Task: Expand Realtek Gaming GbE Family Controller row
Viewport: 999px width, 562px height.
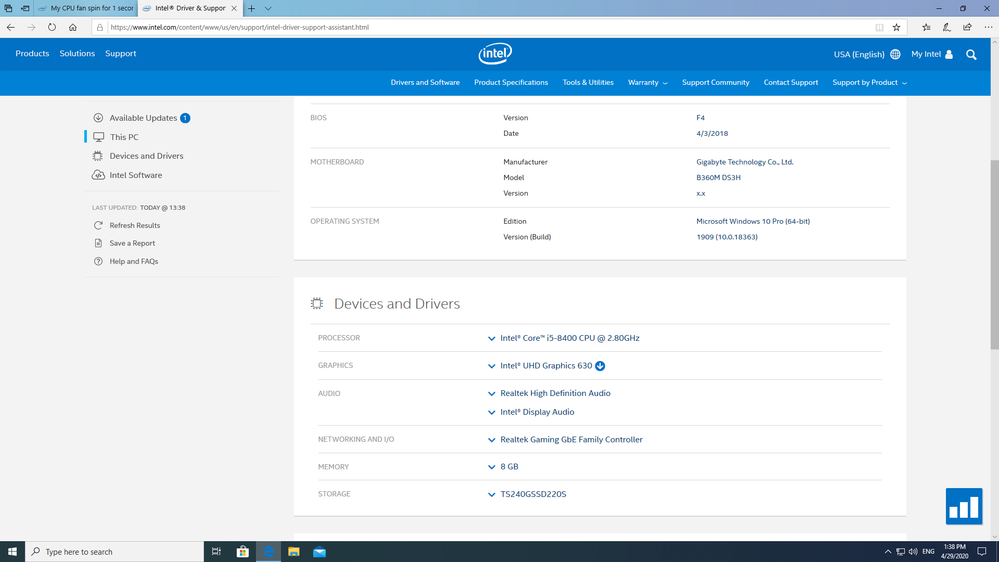Action: pyautogui.click(x=491, y=440)
